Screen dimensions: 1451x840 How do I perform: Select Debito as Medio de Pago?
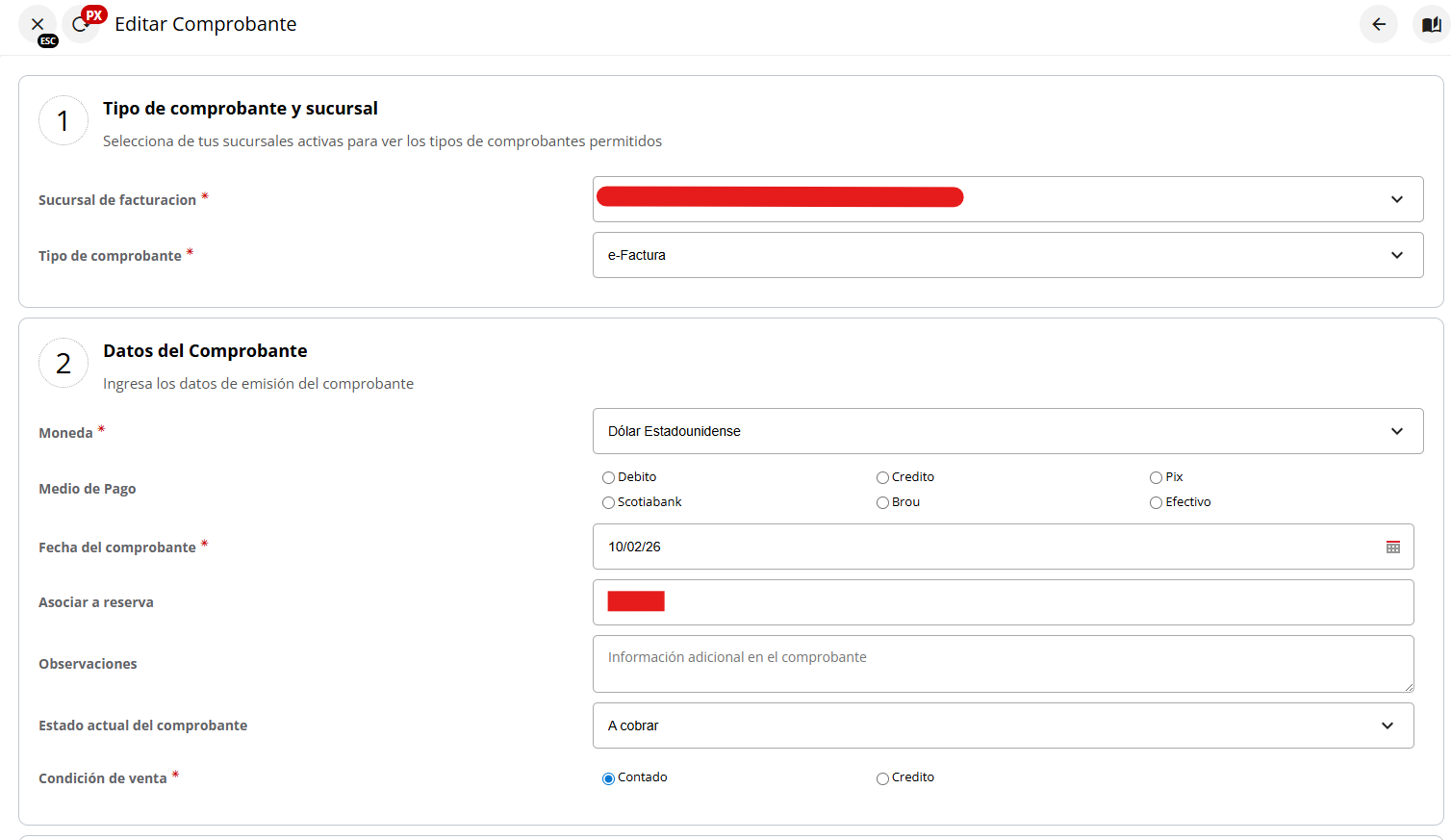pyautogui.click(x=608, y=478)
